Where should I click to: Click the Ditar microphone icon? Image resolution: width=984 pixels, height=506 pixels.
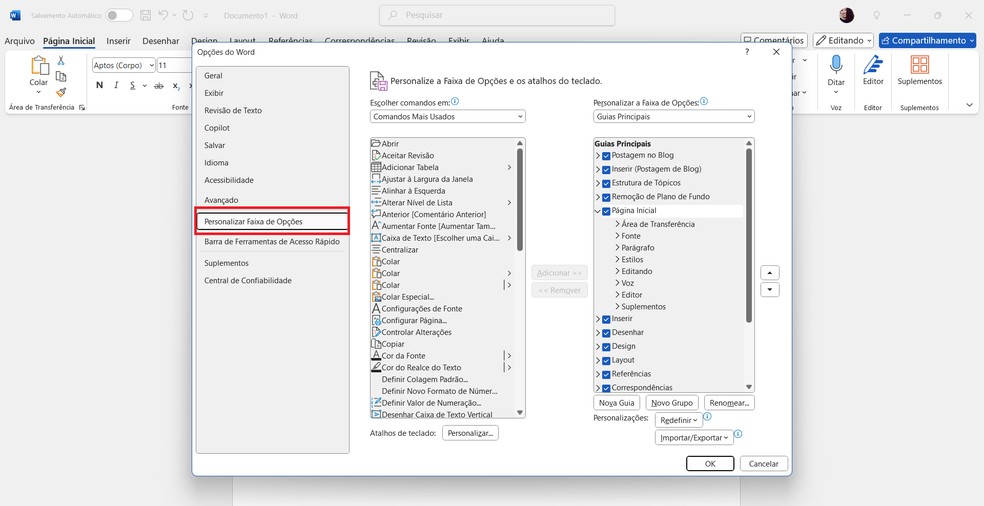[x=836, y=65]
